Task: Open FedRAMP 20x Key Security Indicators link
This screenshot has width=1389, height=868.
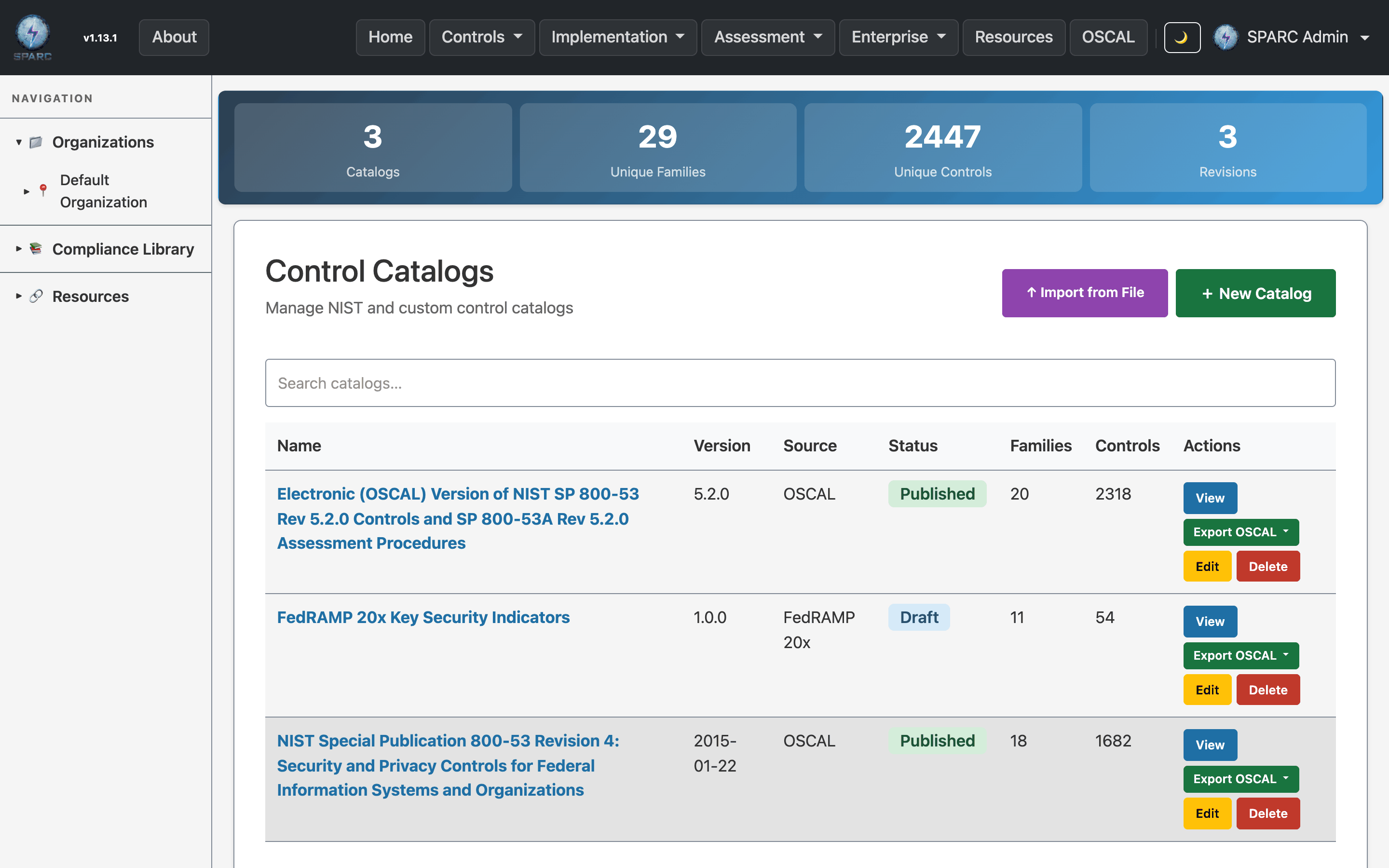Action: tap(423, 617)
